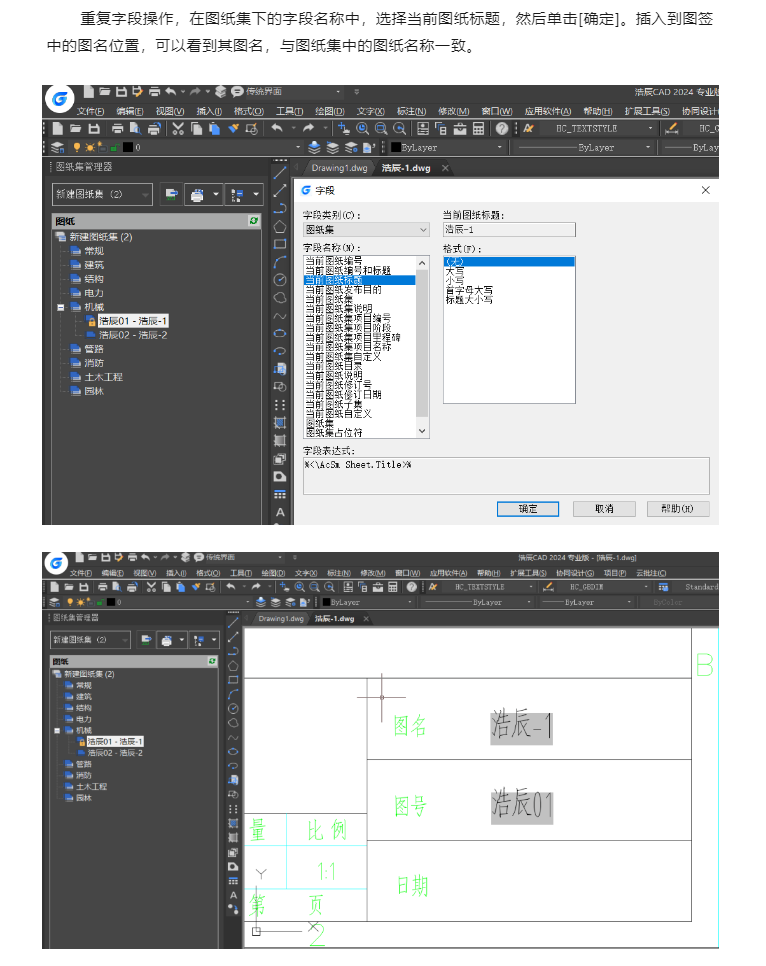Close the 字段 dialog with the X button

(x=706, y=190)
